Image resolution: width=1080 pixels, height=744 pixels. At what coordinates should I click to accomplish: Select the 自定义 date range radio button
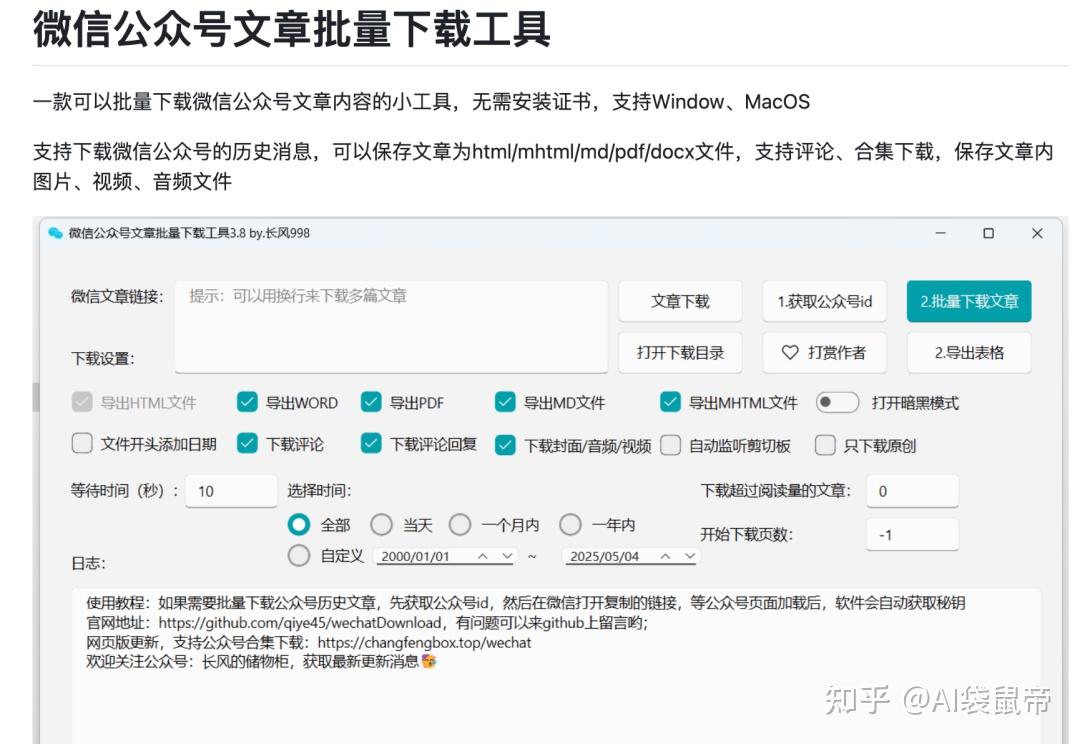(299, 555)
